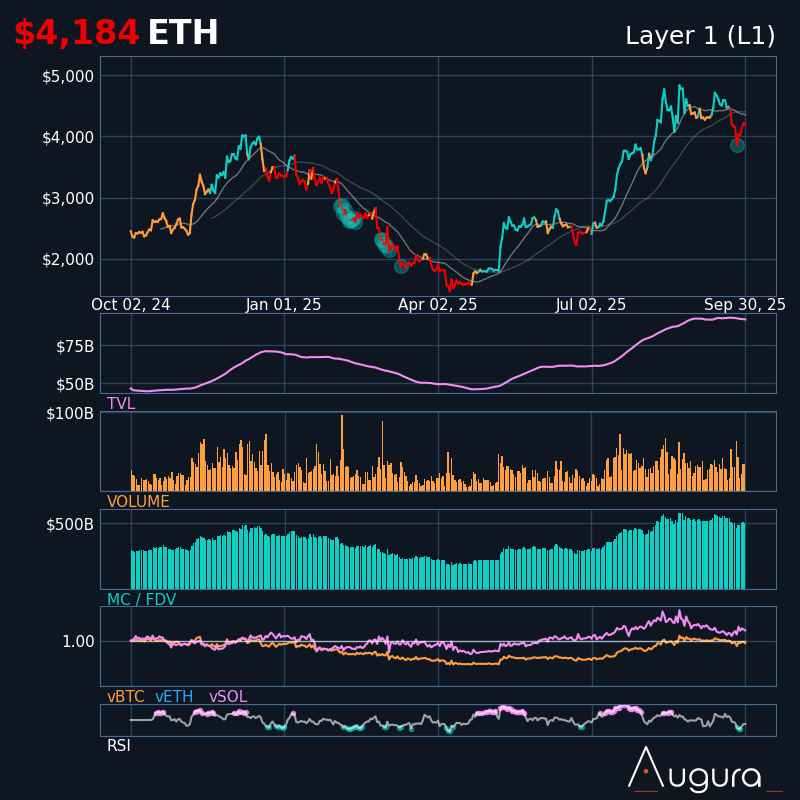Expand the VOLUME panel label
Image resolution: width=800 pixels, height=800 pixels.
(x=138, y=502)
